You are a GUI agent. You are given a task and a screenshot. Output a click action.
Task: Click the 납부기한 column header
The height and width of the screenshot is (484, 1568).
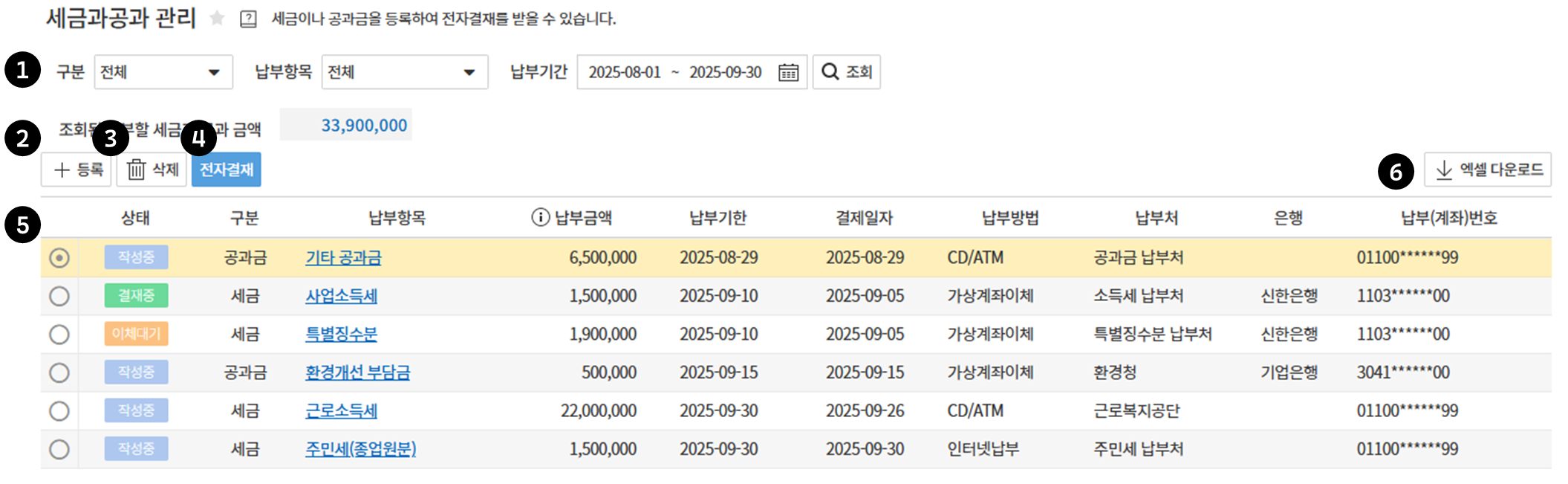pos(718,218)
